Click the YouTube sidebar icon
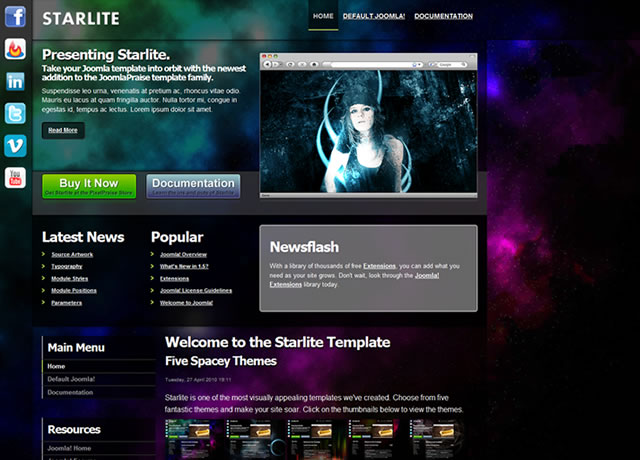 [x=15, y=178]
